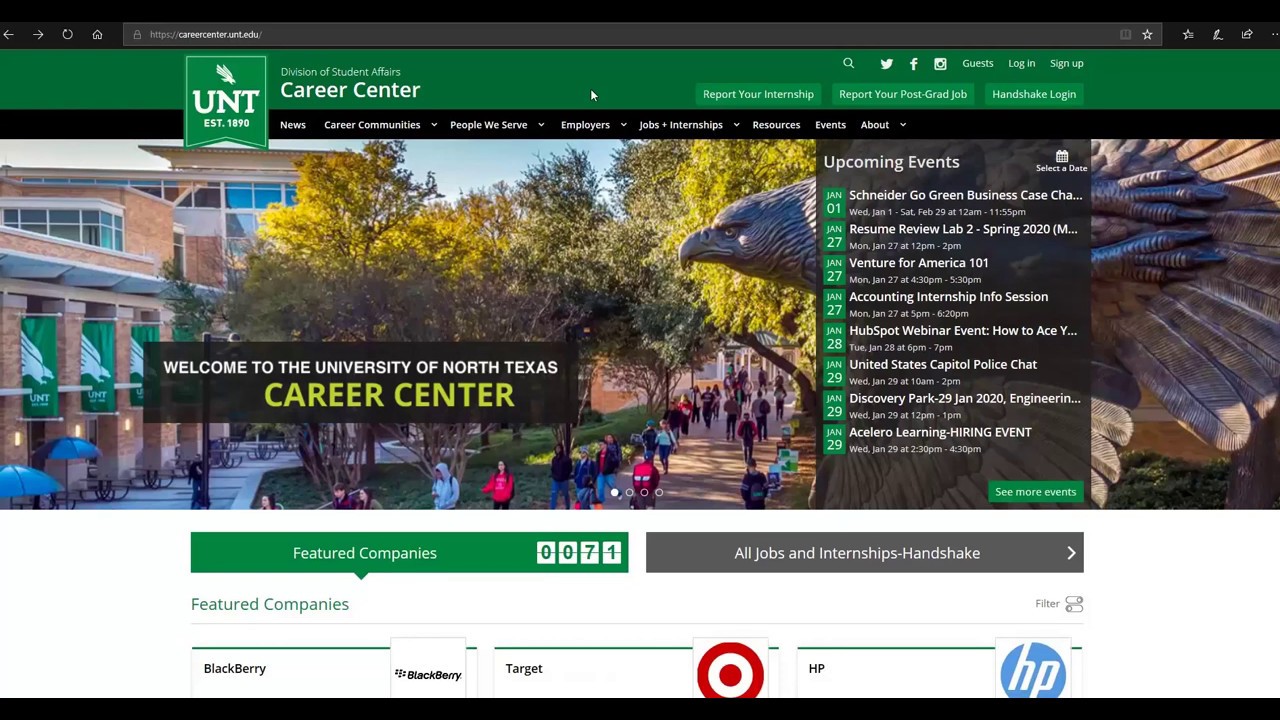The image size is (1280, 720).
Task: Go back with the browser back arrow
Action: click(8, 34)
